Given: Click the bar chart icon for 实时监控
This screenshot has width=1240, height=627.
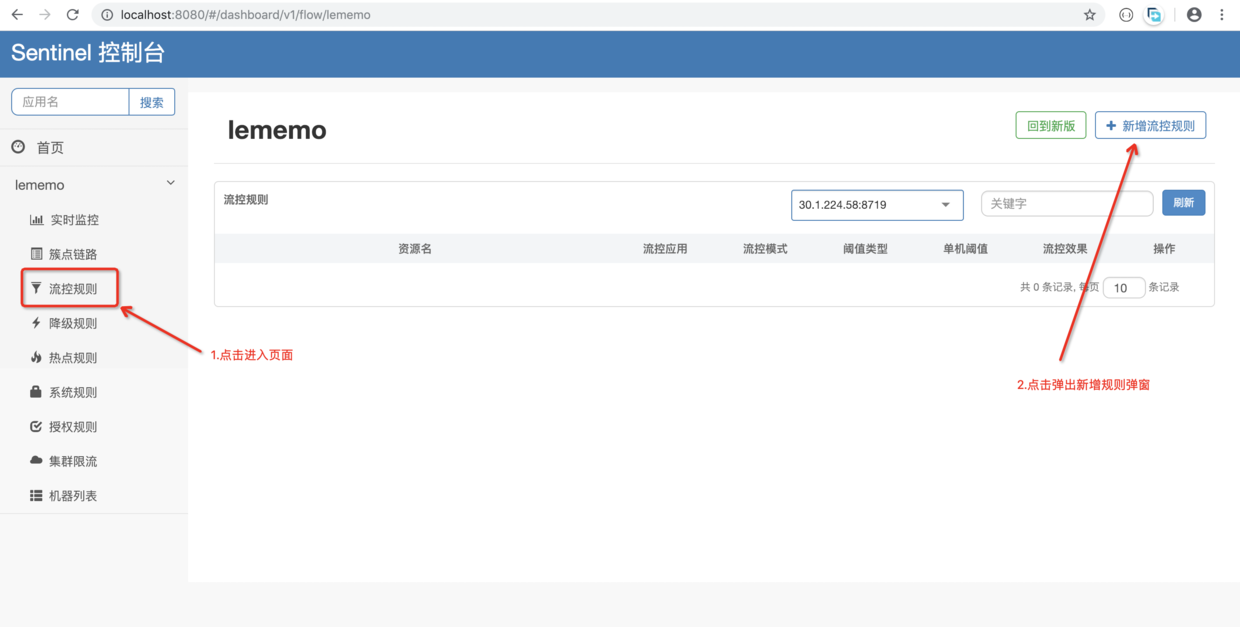Looking at the screenshot, I should click(x=36, y=220).
